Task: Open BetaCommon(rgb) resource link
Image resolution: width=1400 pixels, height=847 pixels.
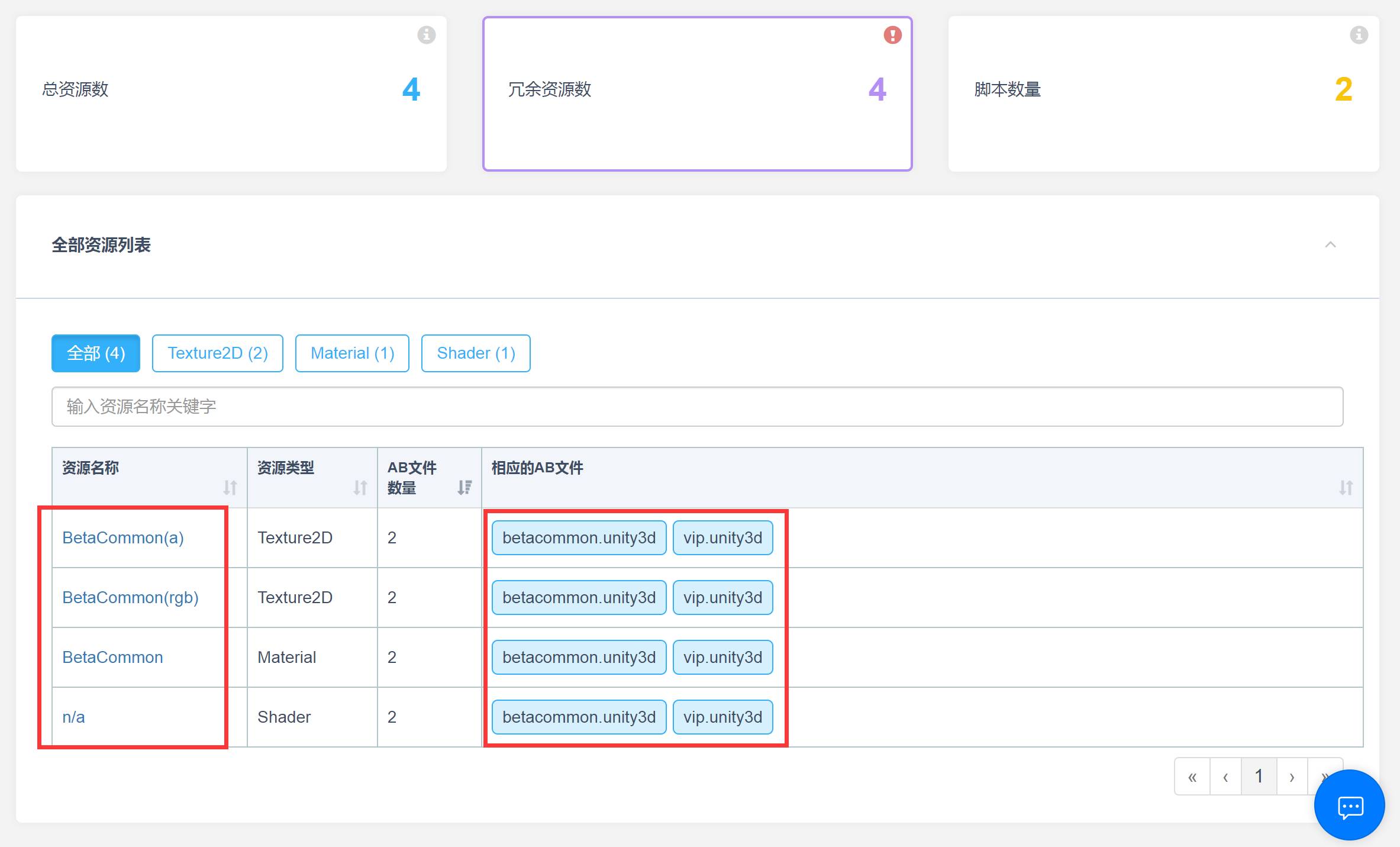Action: (x=130, y=598)
